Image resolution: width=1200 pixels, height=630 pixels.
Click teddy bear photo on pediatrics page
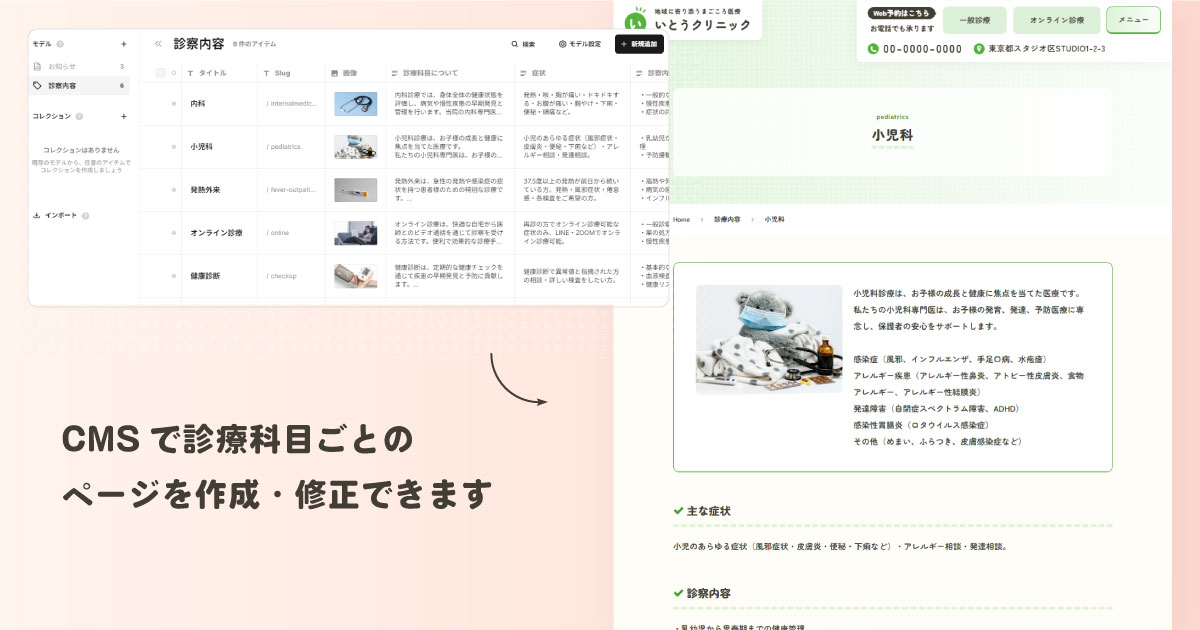coord(769,339)
